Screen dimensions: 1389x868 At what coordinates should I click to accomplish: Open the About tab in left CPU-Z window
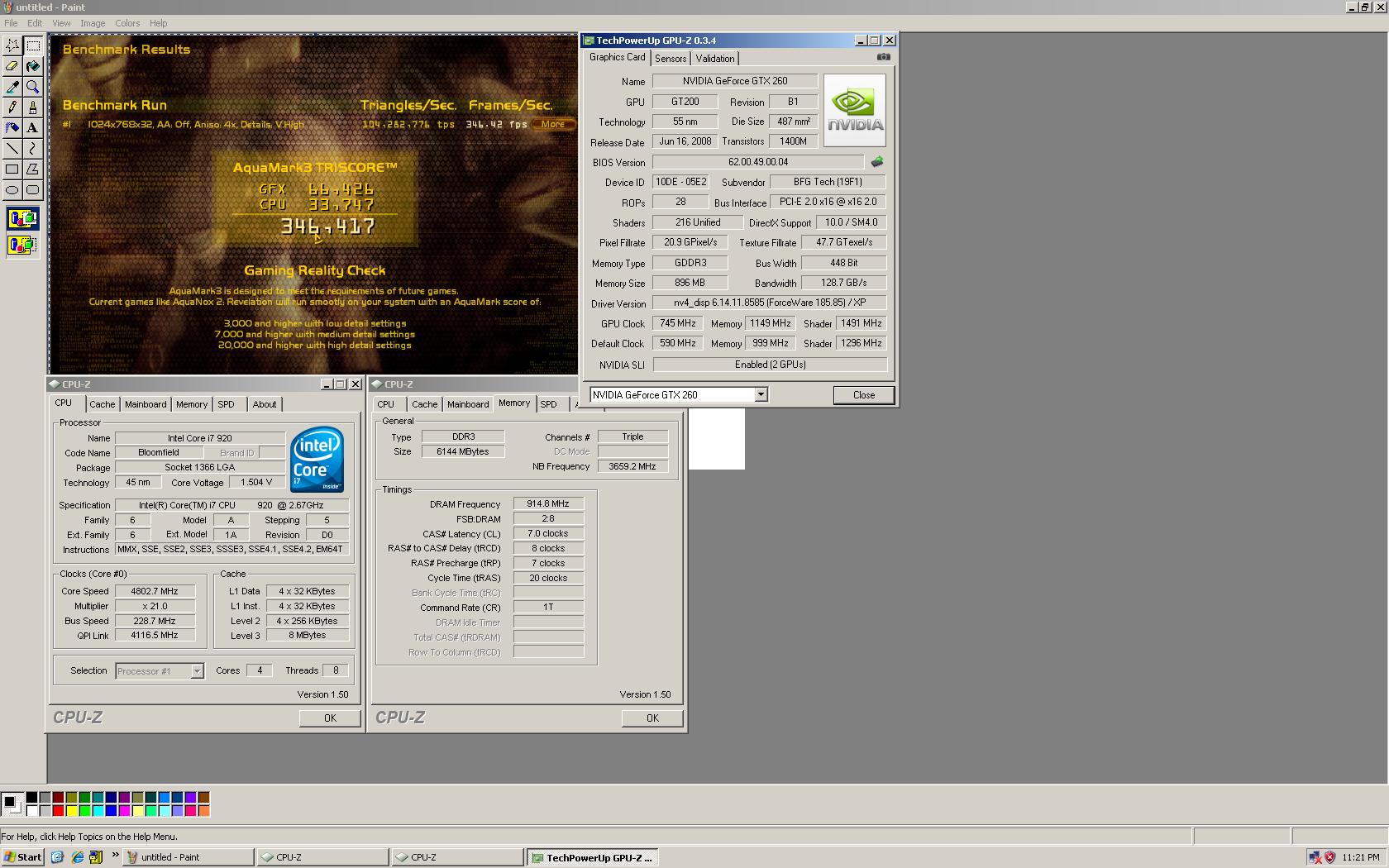[265, 404]
